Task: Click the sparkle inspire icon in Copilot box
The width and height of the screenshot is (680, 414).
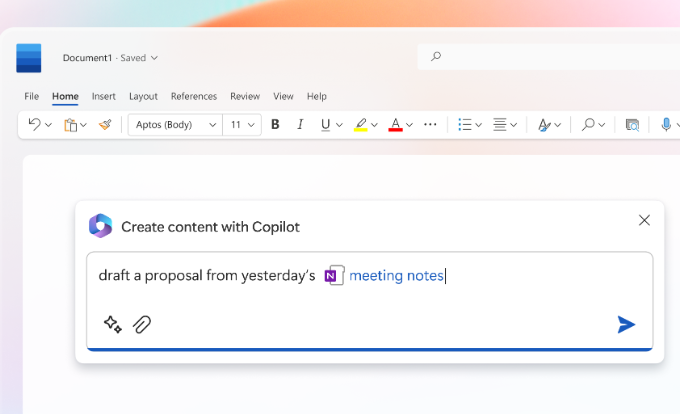Action: coord(113,324)
